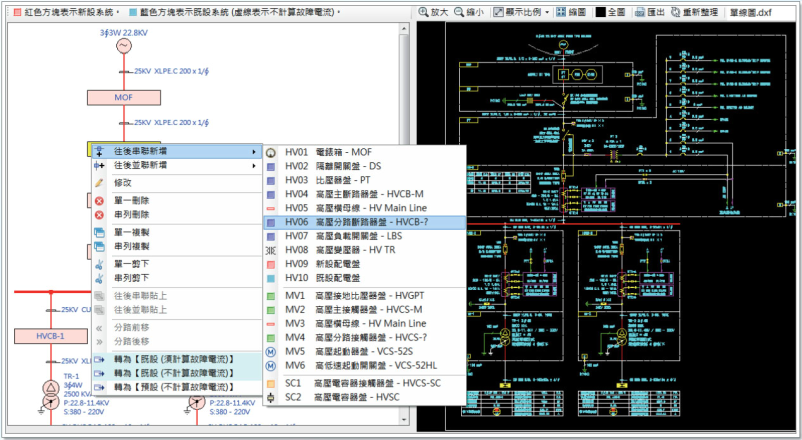Screen dimensions: 802x440
Task: Click the 單線圖.dxf file name label
Action: [x=750, y=12]
